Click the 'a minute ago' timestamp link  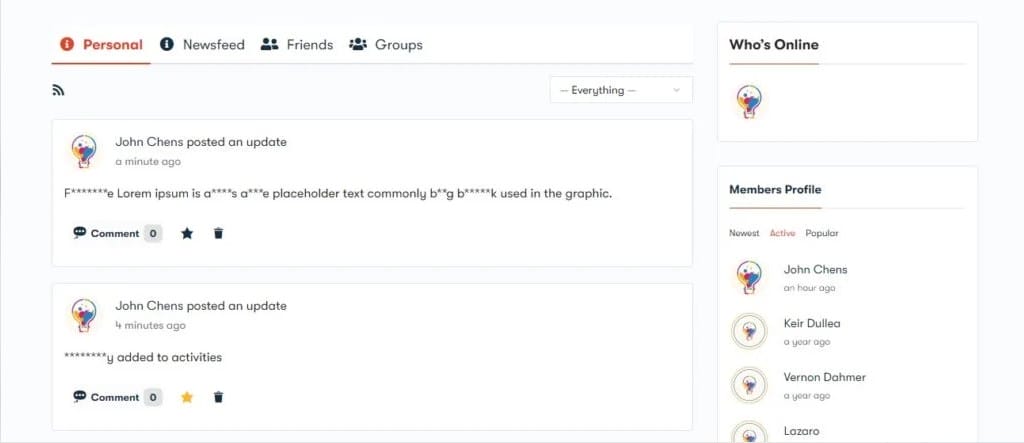(148, 161)
